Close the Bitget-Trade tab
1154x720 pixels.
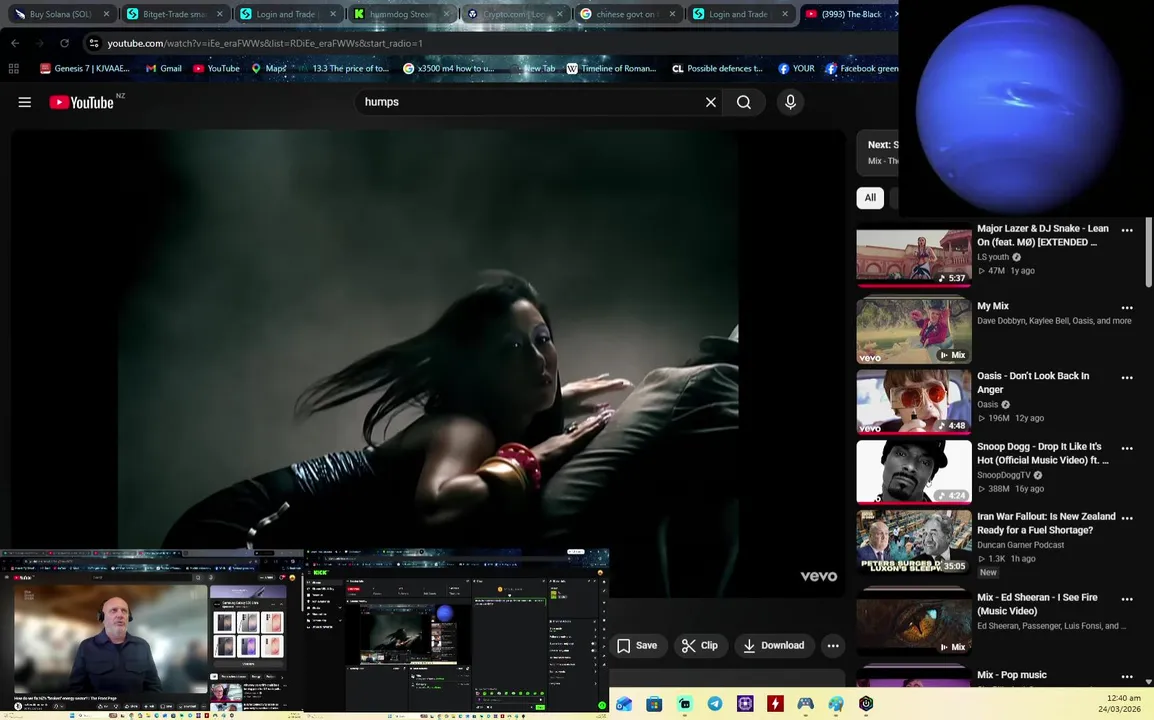tap(219, 14)
